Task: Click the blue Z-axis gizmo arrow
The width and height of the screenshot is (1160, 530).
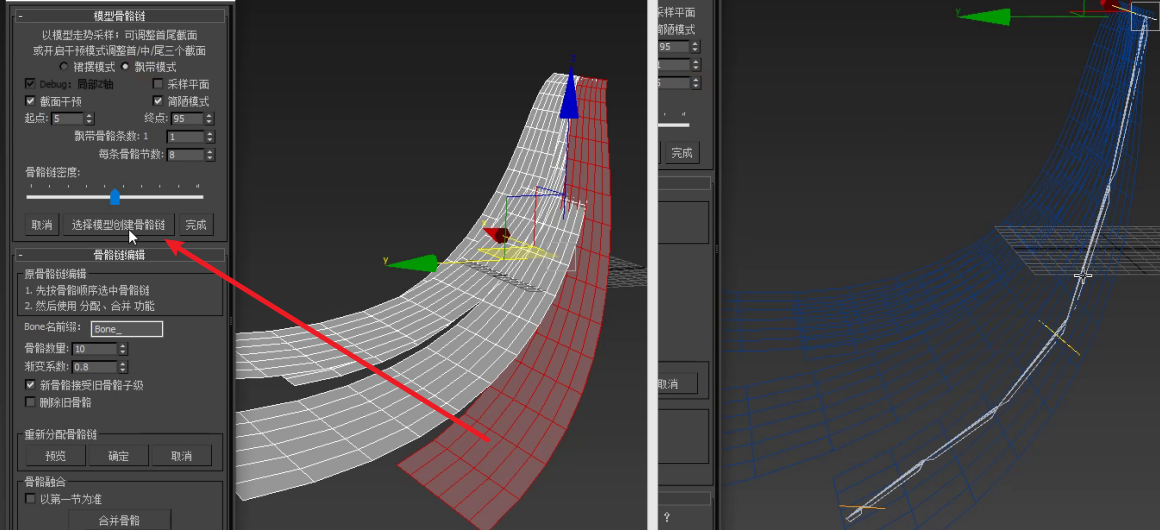Action: click(569, 93)
